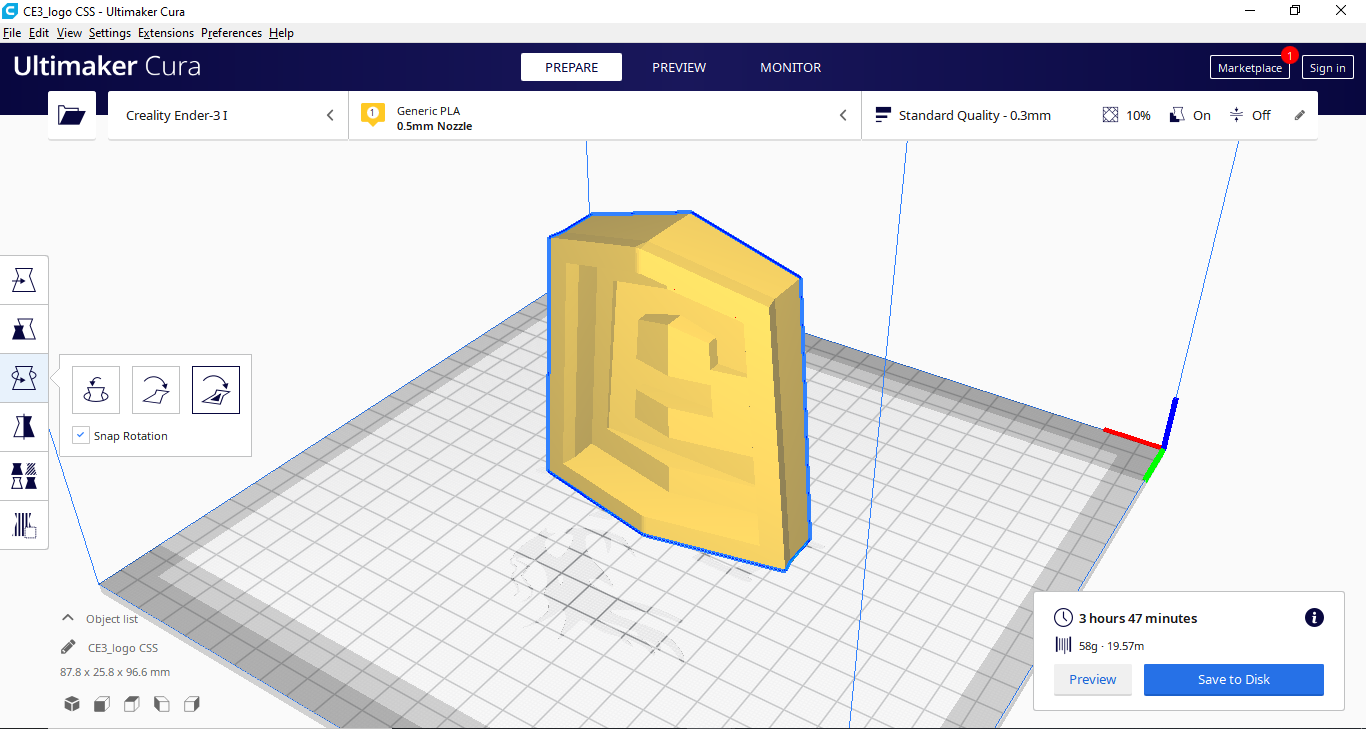This screenshot has height=729, width=1366.
Task: Switch to the MONITOR stage tab
Action: click(x=790, y=67)
